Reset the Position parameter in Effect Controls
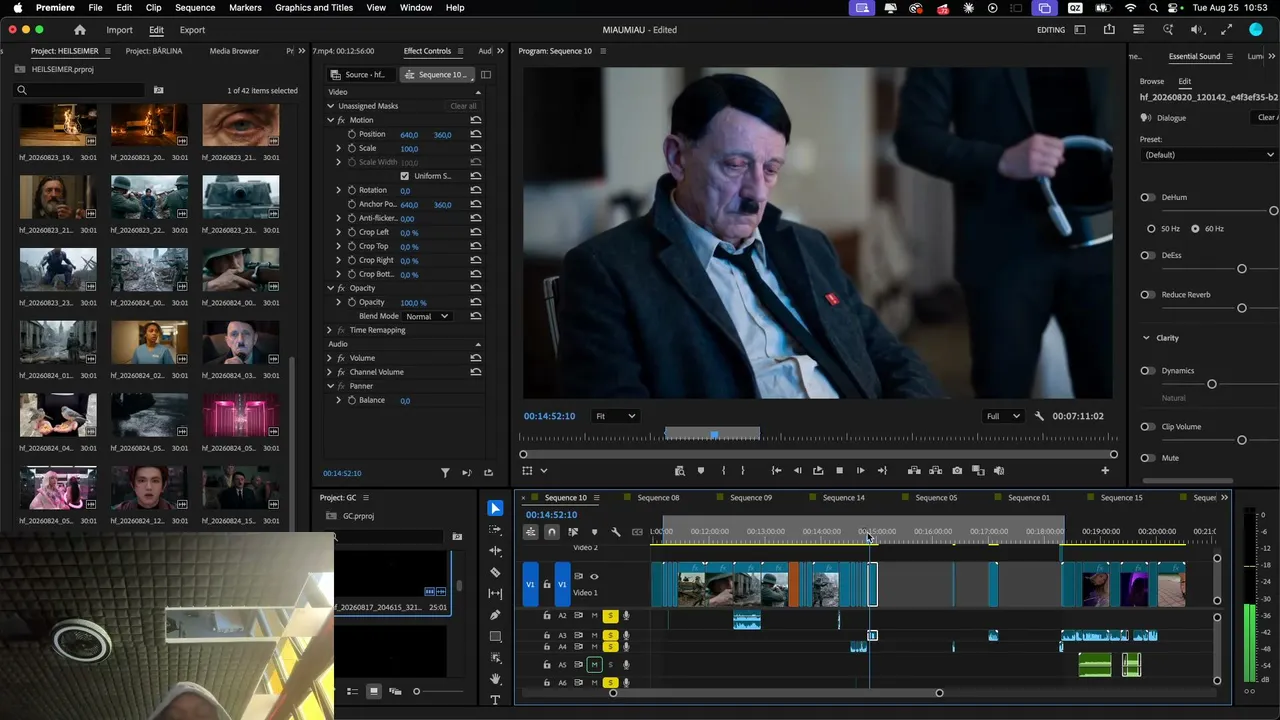Viewport: 1280px width, 720px height. pyautogui.click(x=476, y=134)
